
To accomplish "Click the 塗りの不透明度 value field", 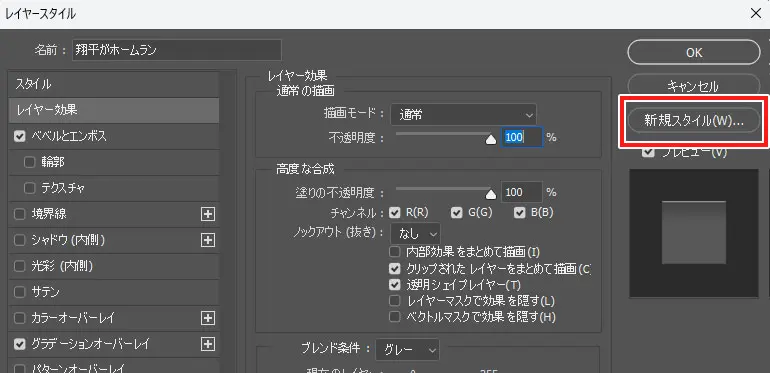I will (x=522, y=192).
